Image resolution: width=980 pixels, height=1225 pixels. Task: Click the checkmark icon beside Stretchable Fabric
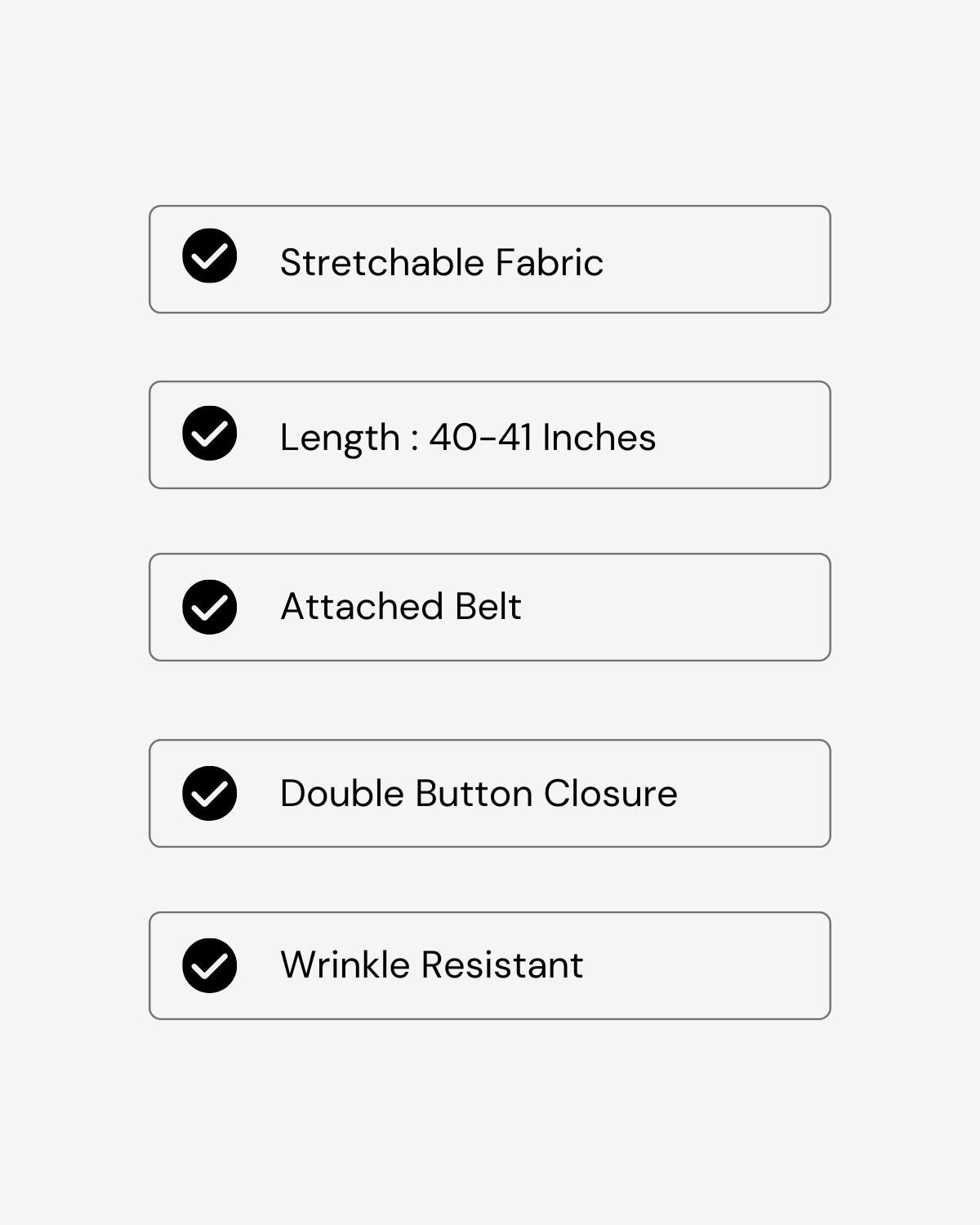pyautogui.click(x=210, y=256)
